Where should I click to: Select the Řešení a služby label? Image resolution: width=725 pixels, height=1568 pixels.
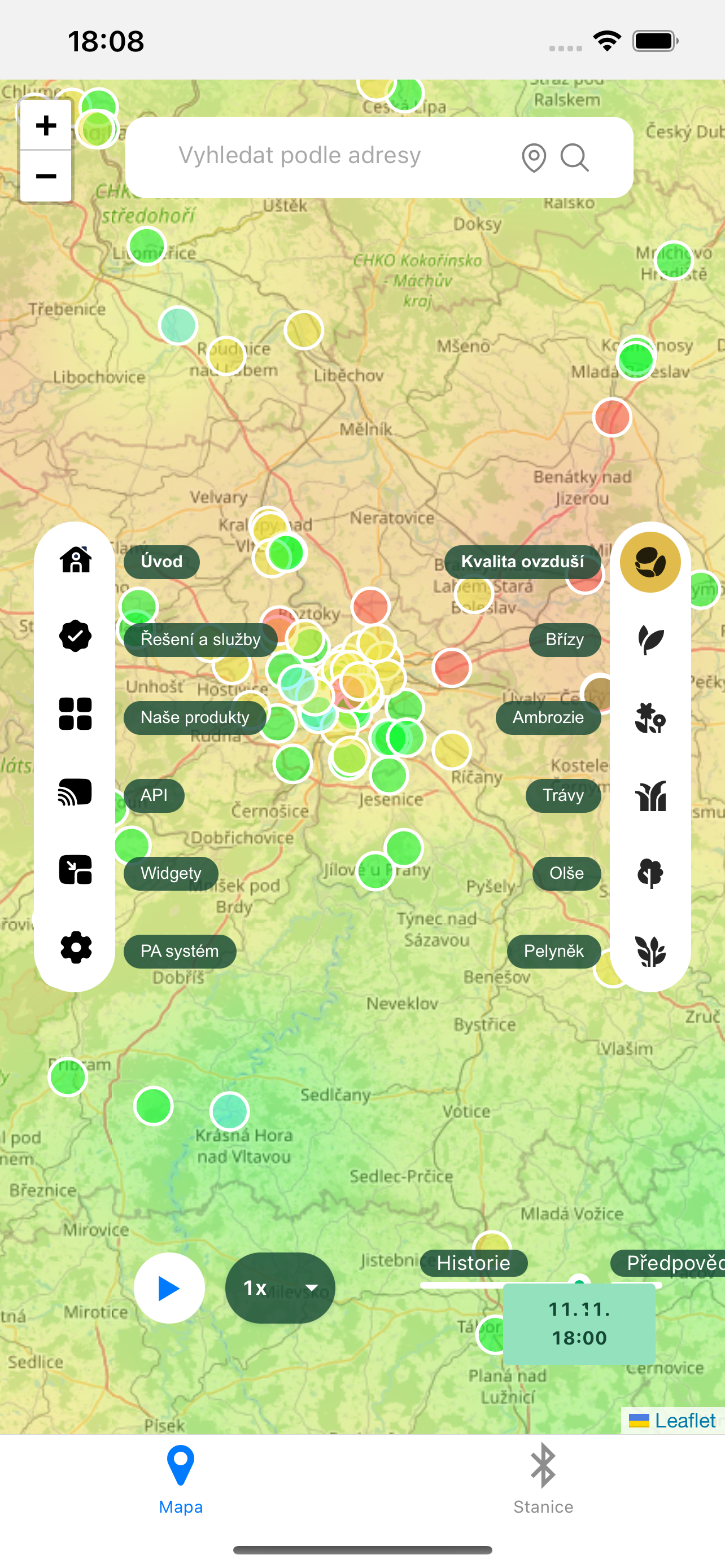click(200, 640)
